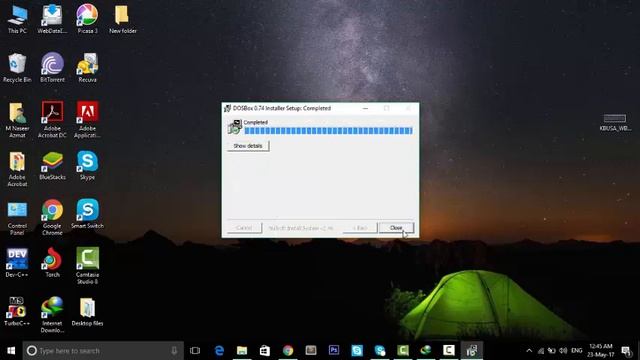The image size is (640, 360).
Task: Select the KBUSA_WB desktop item
Action: 615,122
